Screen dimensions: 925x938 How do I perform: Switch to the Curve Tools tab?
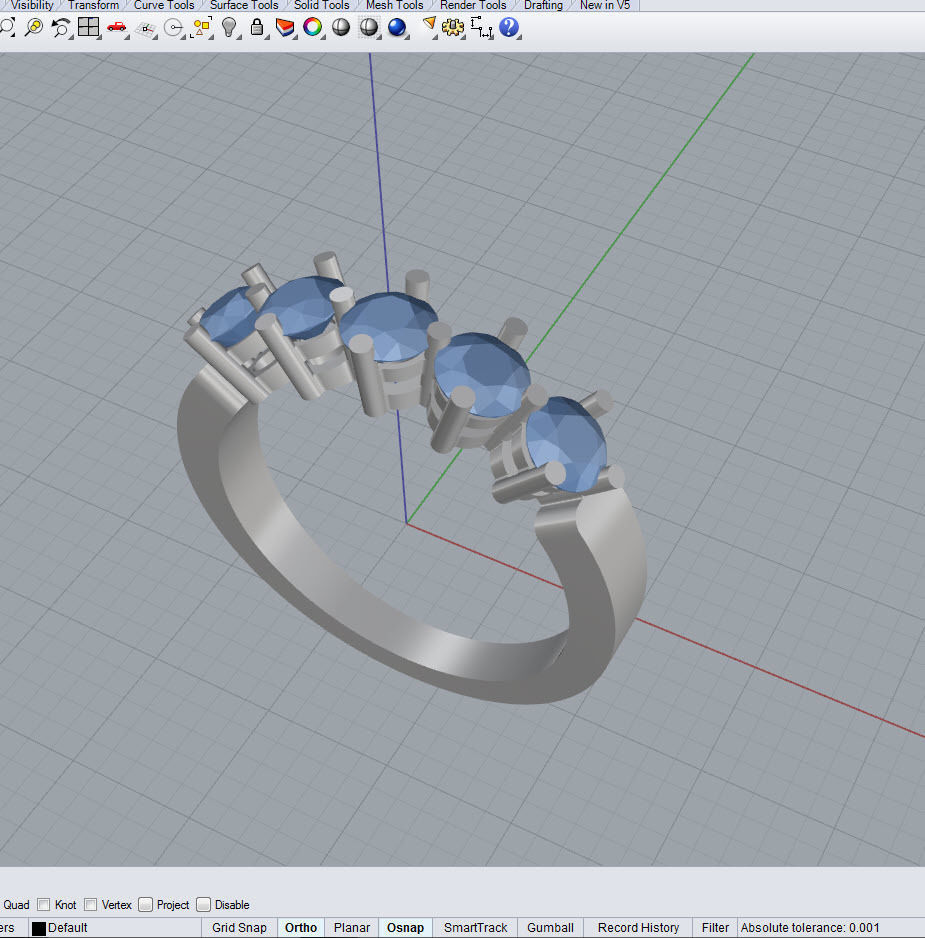164,5
